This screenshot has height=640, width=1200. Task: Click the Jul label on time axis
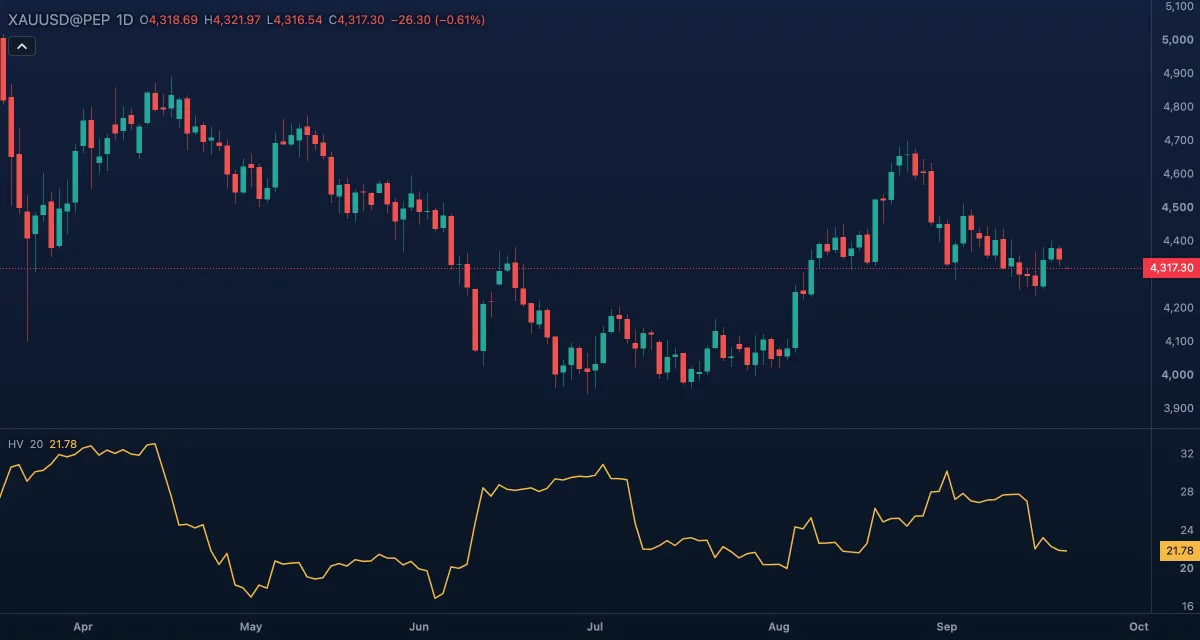coord(595,627)
